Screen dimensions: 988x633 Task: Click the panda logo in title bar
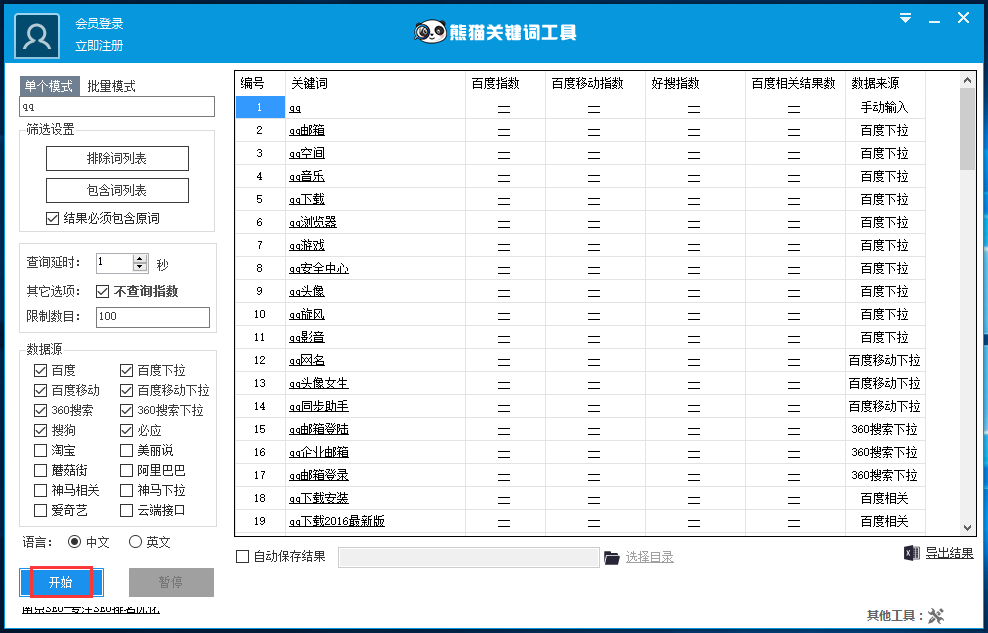[x=430, y=31]
